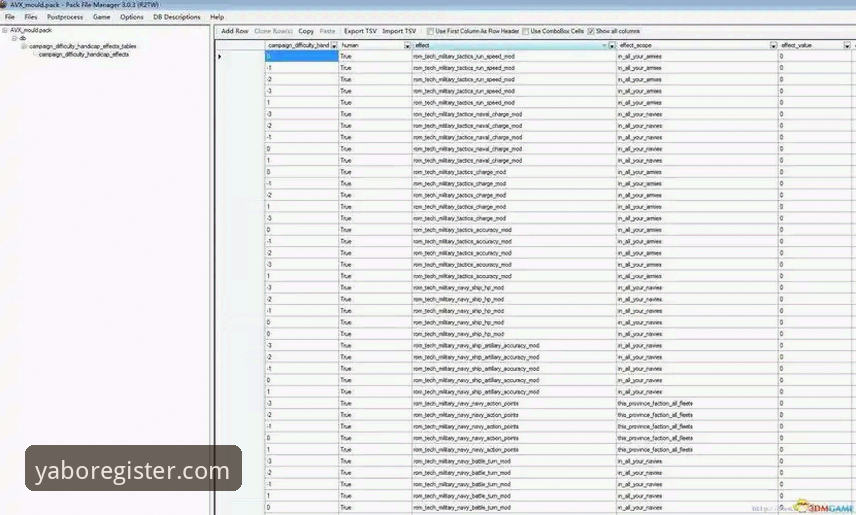
Task: Open the Postprocess menu
Action: click(x=65, y=17)
